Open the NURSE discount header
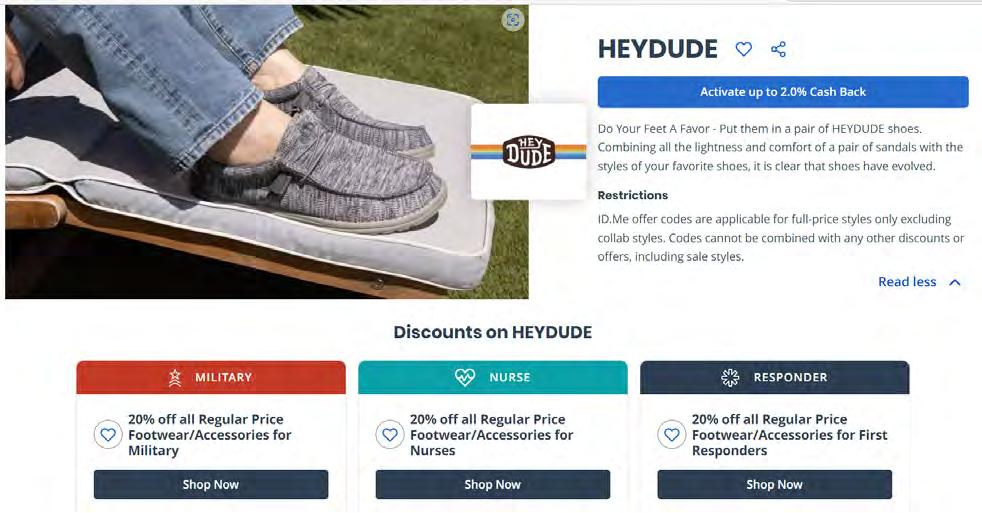The height and width of the screenshot is (513, 982). tap(493, 377)
